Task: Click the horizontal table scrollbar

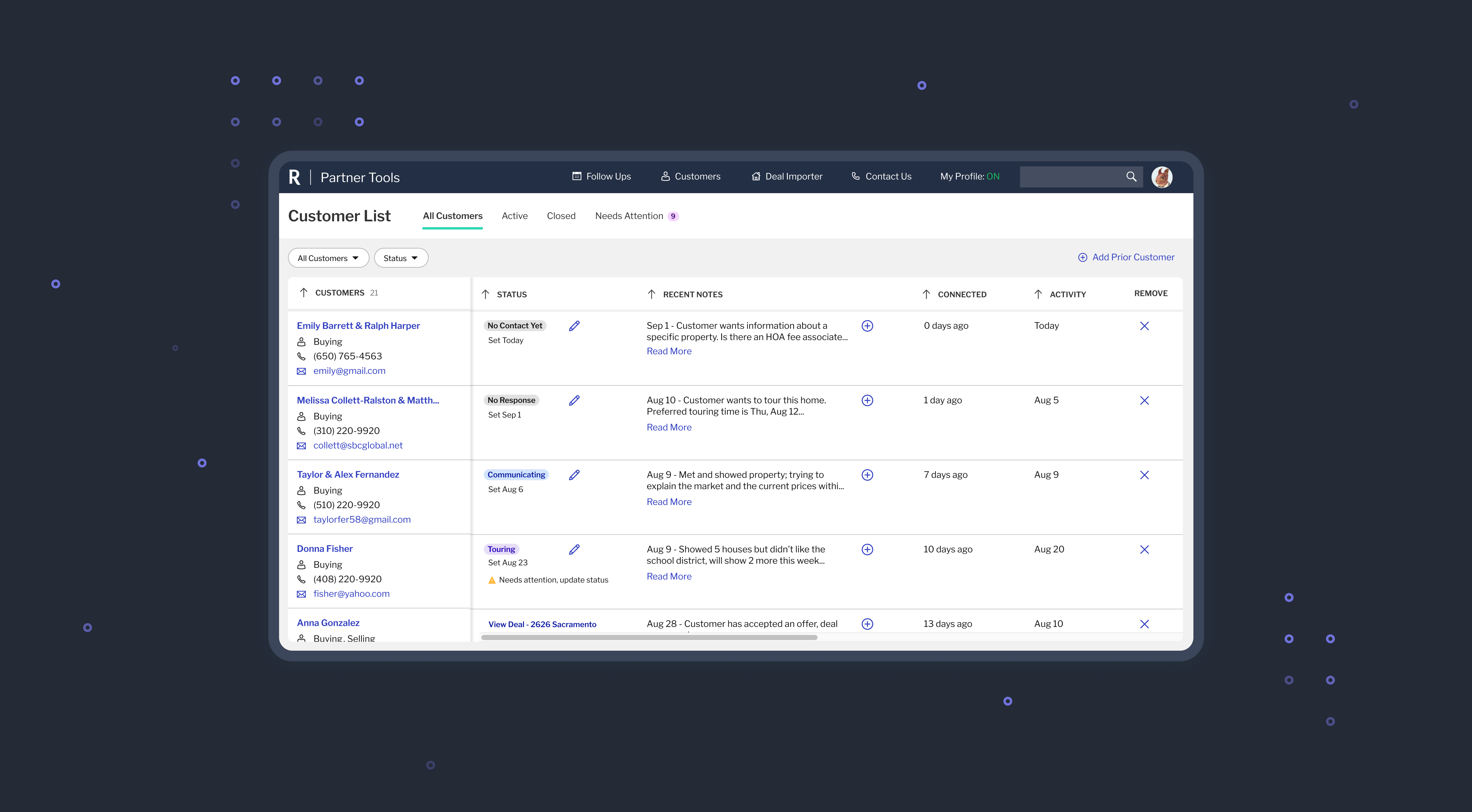Action: [649, 637]
